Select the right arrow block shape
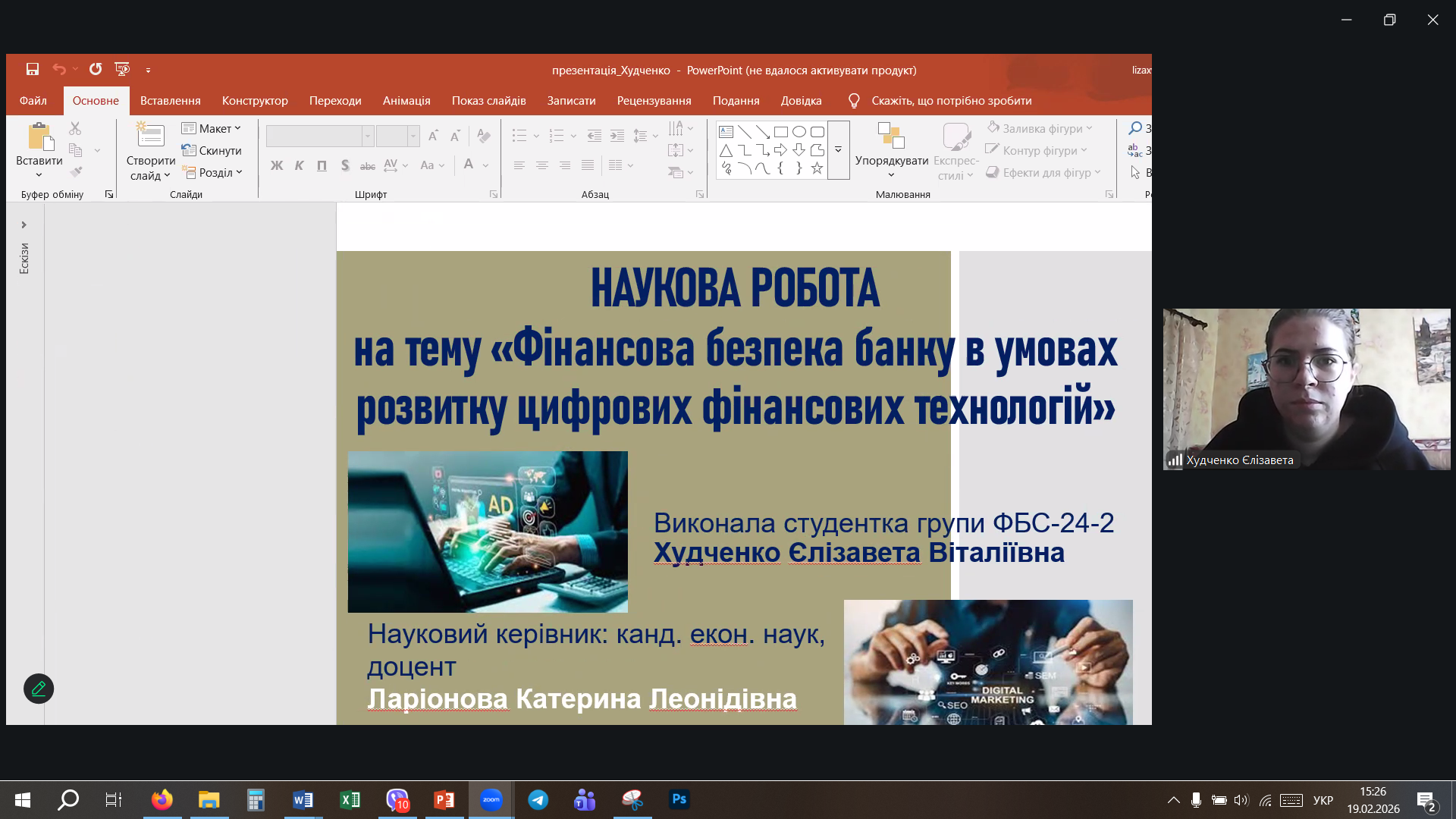Screen dimensions: 1456x819 (x=780, y=150)
